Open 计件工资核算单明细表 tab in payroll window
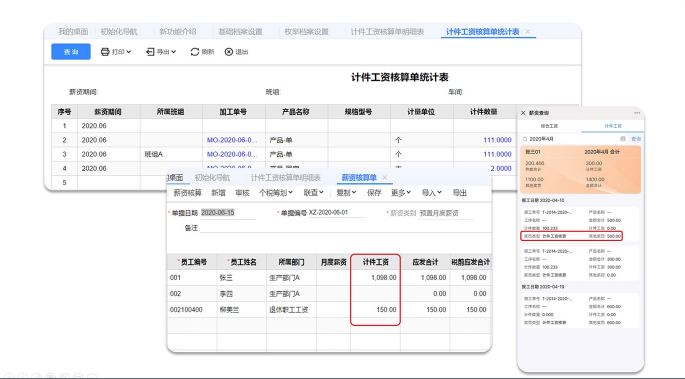 [x=286, y=178]
